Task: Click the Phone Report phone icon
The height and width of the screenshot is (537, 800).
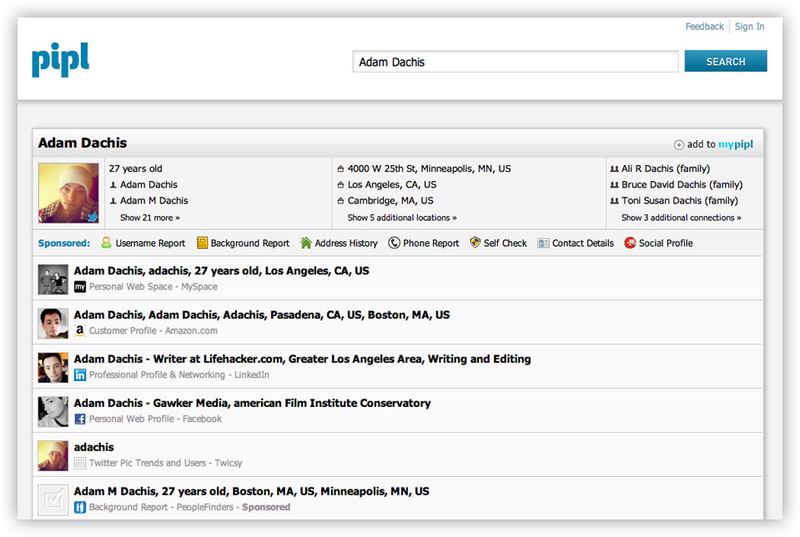Action: pyautogui.click(x=394, y=243)
